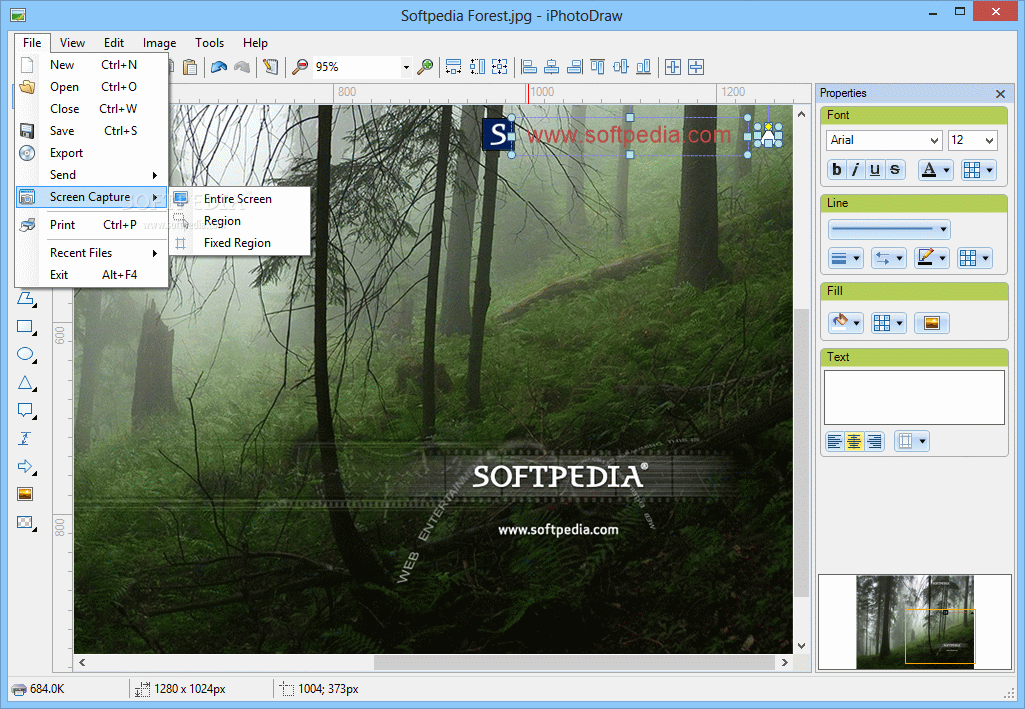Click the zoom out magnifier icon
Viewport: 1025px width, 709px height.
[300, 67]
